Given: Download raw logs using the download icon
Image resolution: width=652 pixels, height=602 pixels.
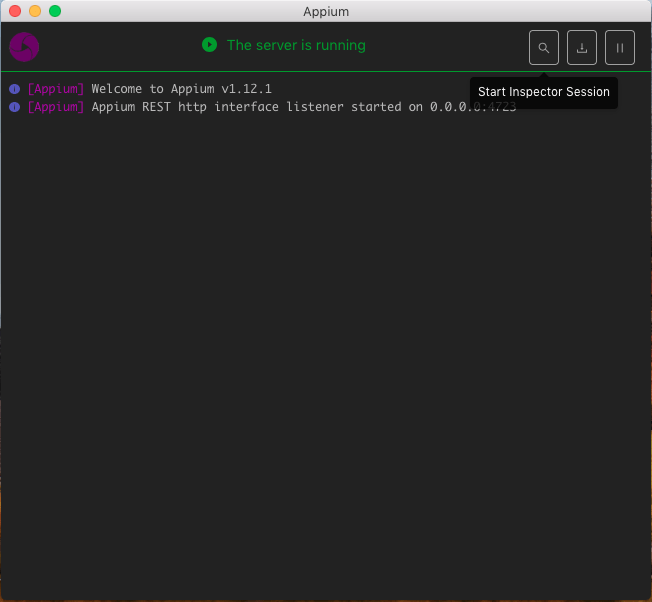Looking at the screenshot, I should point(582,47).
